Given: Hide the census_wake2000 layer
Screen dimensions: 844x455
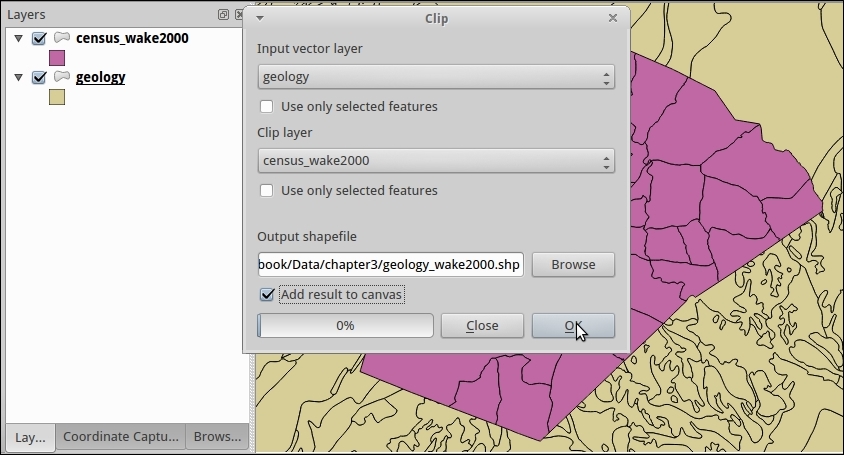Looking at the screenshot, I should (39, 39).
